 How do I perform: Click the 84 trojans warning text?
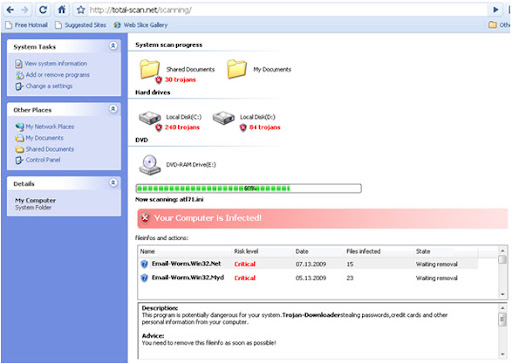point(265,127)
